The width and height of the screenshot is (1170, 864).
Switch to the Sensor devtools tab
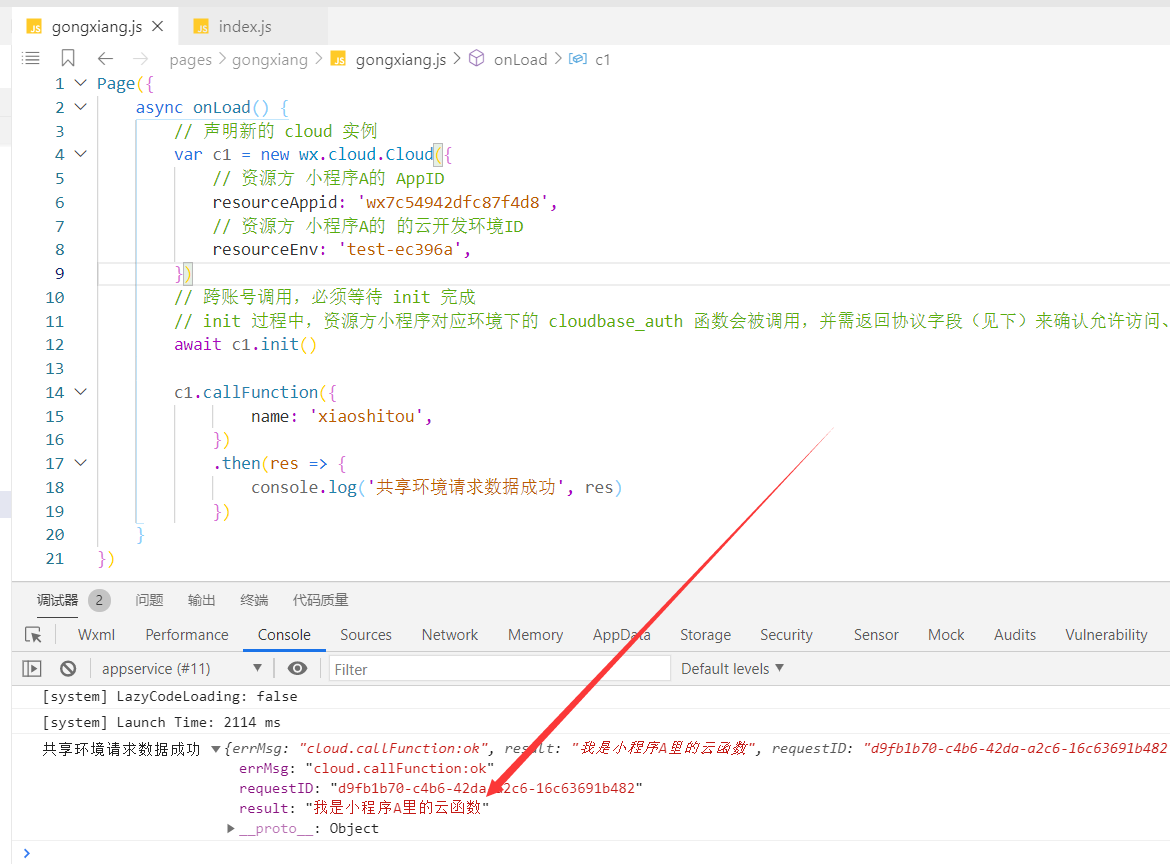[876, 635]
